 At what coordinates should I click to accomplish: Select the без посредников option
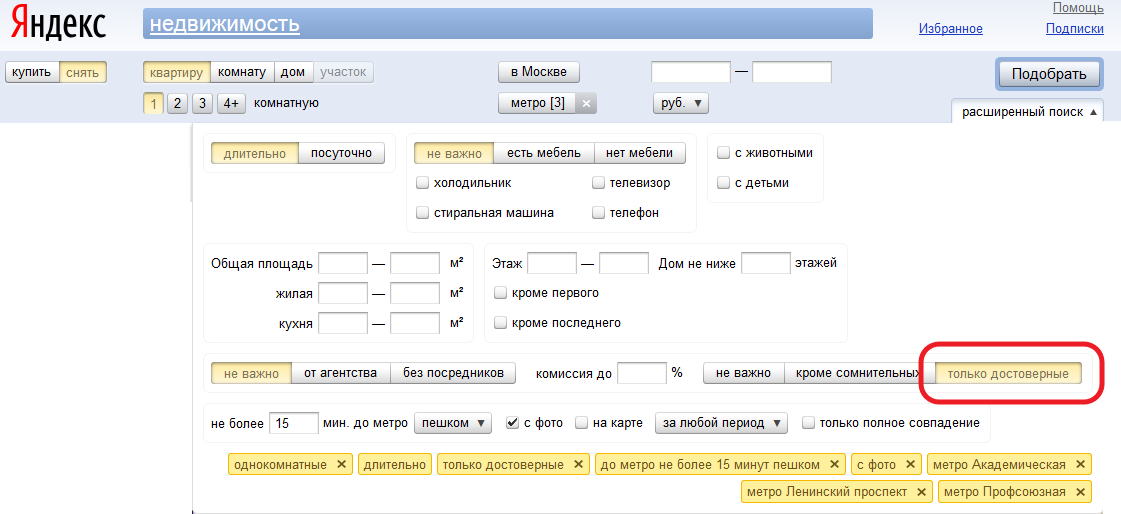[x=453, y=373]
